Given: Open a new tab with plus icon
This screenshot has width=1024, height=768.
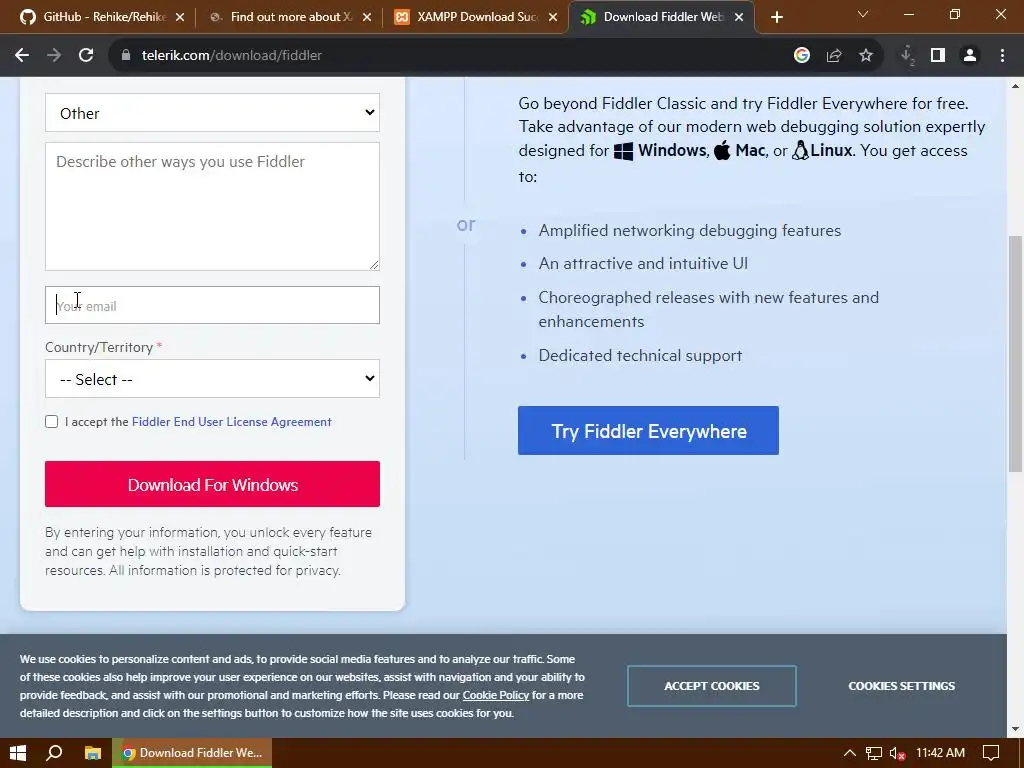Looking at the screenshot, I should pyautogui.click(x=776, y=18).
